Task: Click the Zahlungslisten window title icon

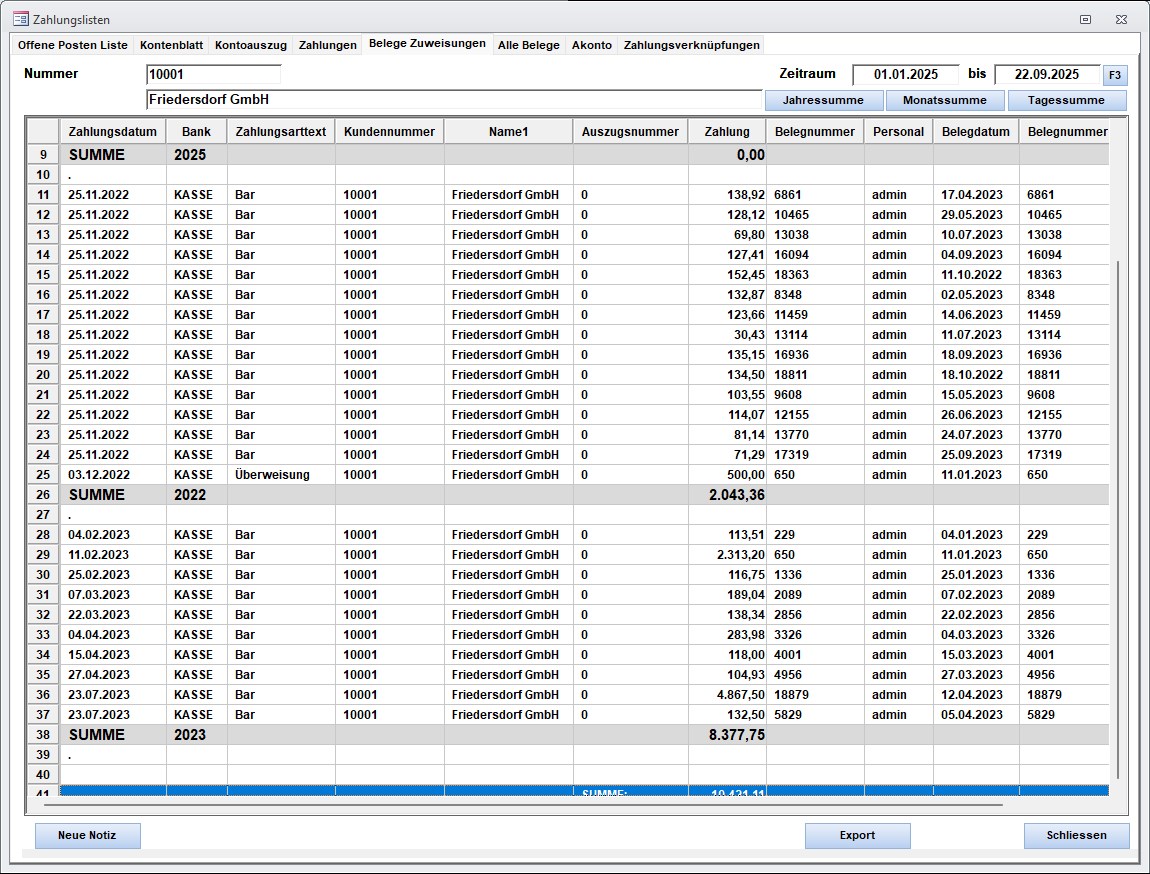Action: pos(19,19)
